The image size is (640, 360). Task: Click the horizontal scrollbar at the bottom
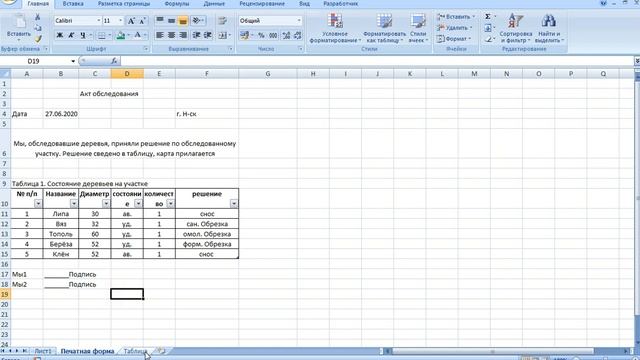click(493, 351)
